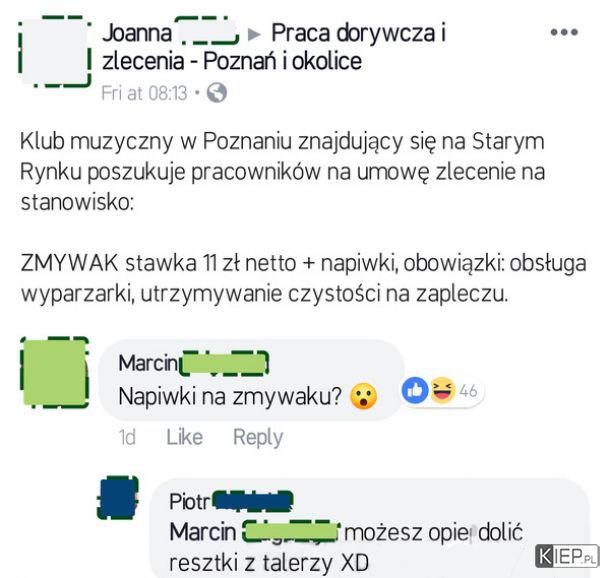Viewport: 610px width, 578px height.
Task: Click the 1d comment timestamp
Action: click(x=127, y=438)
